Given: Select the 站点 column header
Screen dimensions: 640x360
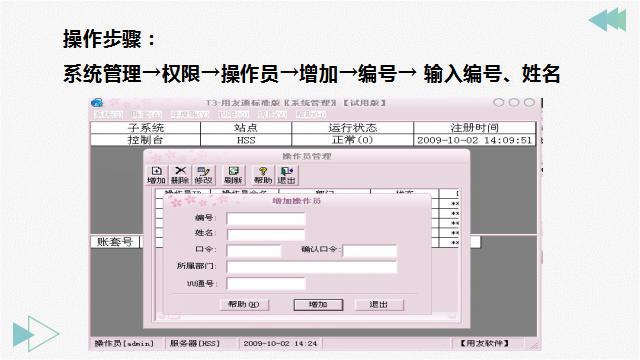Looking at the screenshot, I should (x=246, y=128).
